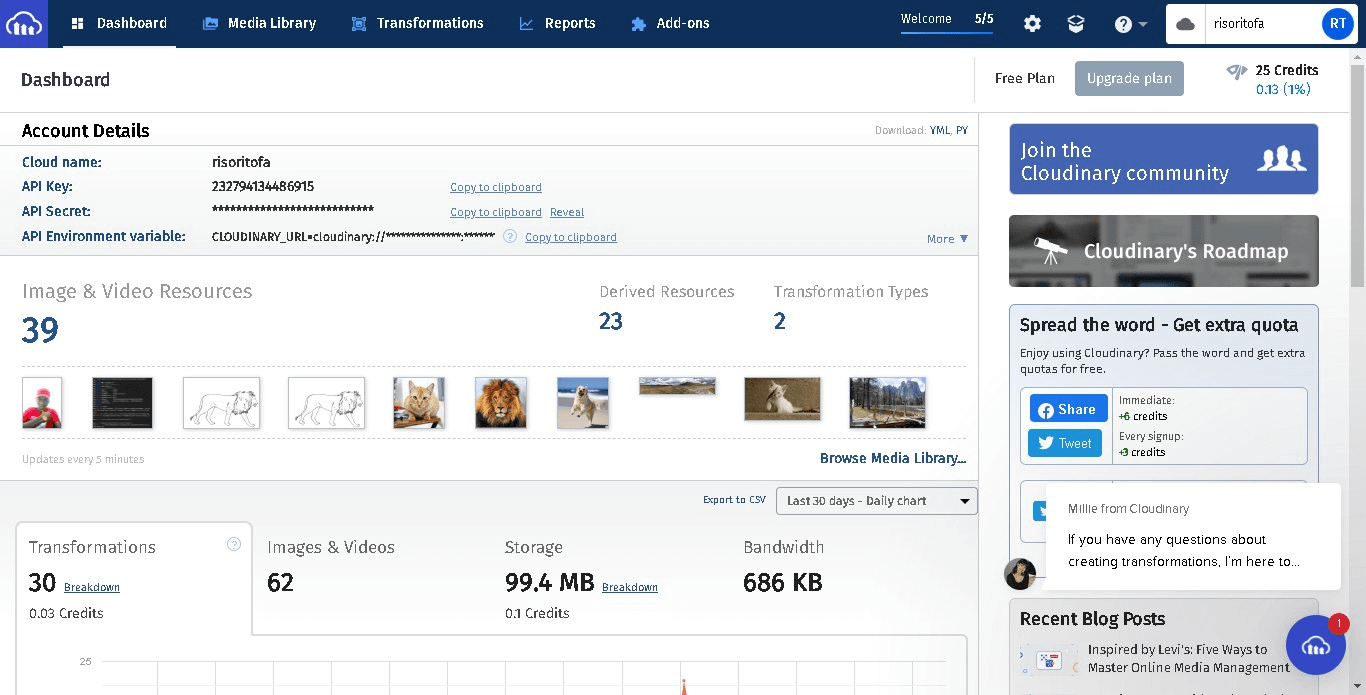Click Join the Cloudinary community banner
This screenshot has width=1366, height=695.
pyautogui.click(x=1164, y=159)
